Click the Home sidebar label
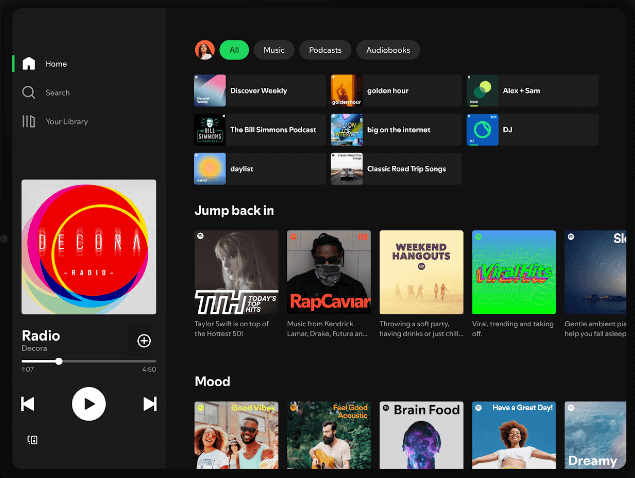Screen dimensions: 635x478 [56, 64]
